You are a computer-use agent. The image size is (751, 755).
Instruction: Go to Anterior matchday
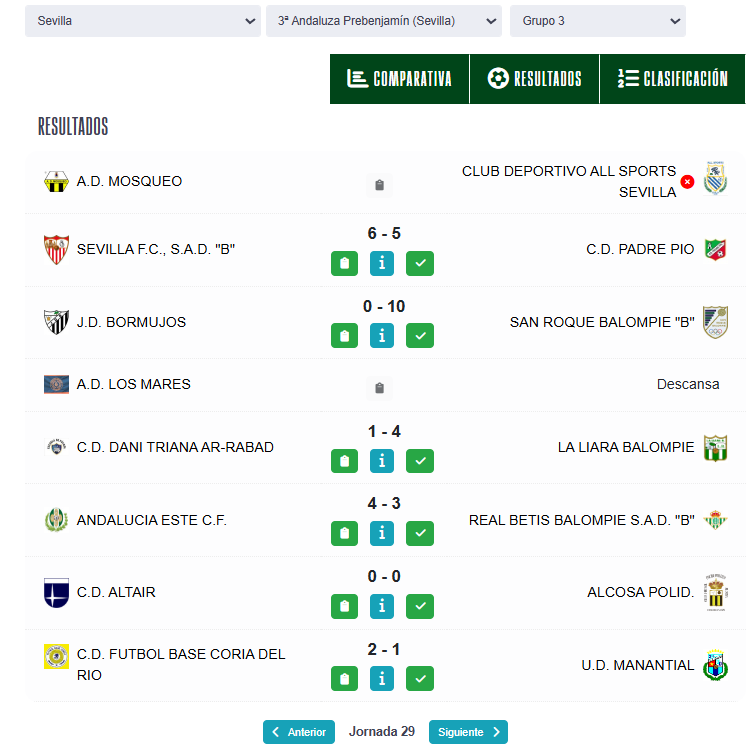(x=299, y=732)
